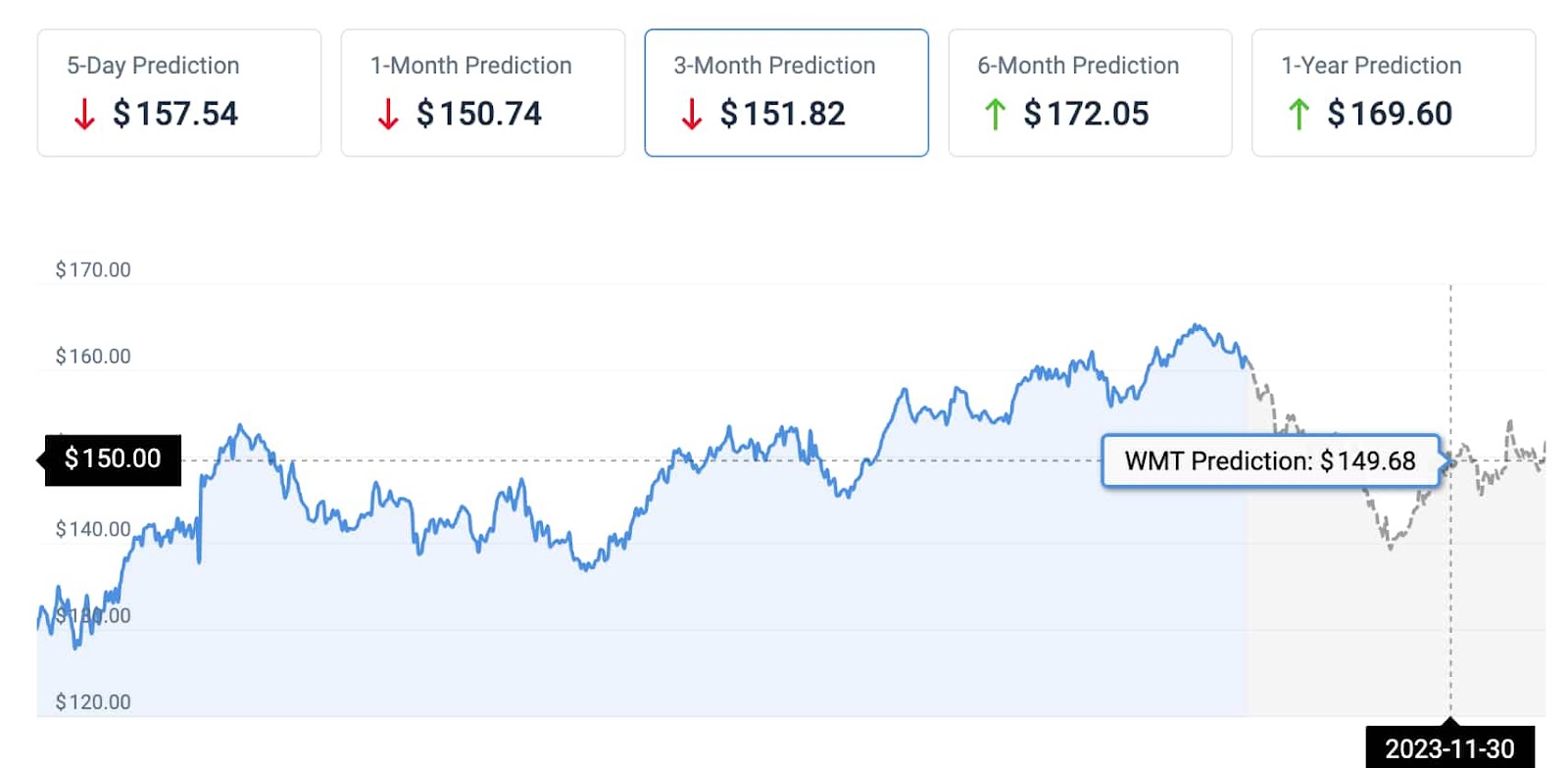Screen dimensions: 1568x768
Task: Switch to the 1-Month Prediction tab
Action: tap(483, 92)
